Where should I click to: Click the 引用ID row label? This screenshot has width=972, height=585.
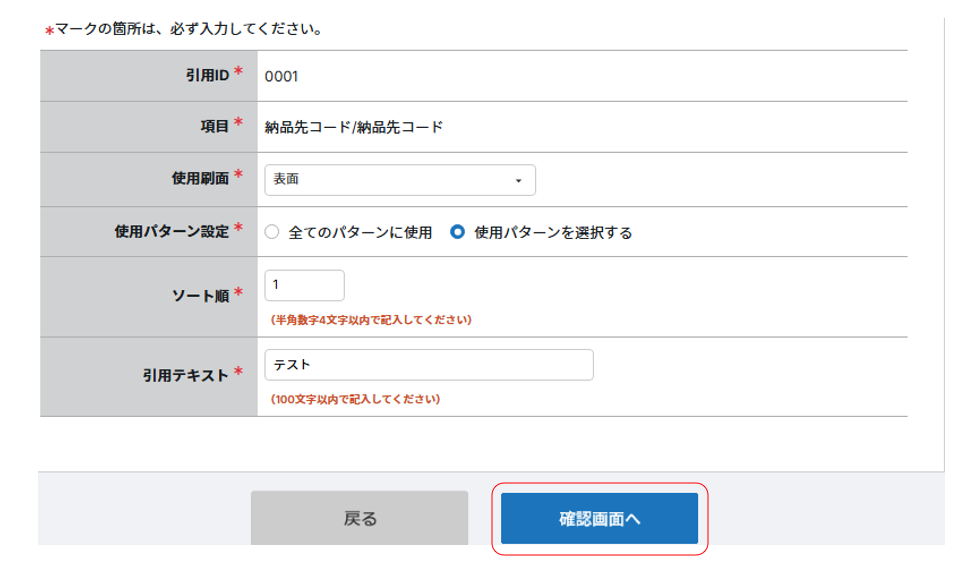tap(207, 75)
